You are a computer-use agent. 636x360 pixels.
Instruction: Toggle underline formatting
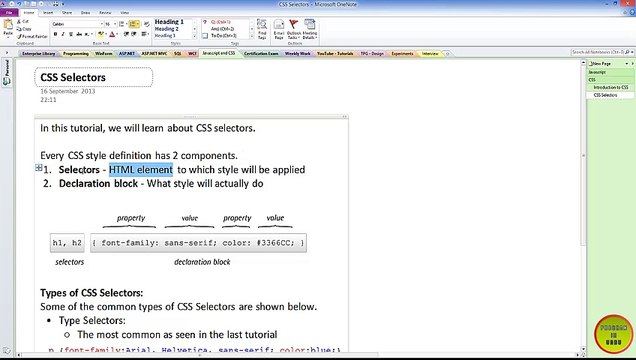pyautogui.click(x=71, y=34)
